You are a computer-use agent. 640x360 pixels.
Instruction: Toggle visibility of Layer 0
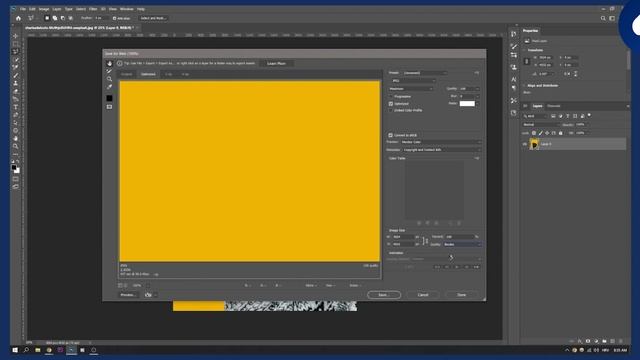(525, 144)
